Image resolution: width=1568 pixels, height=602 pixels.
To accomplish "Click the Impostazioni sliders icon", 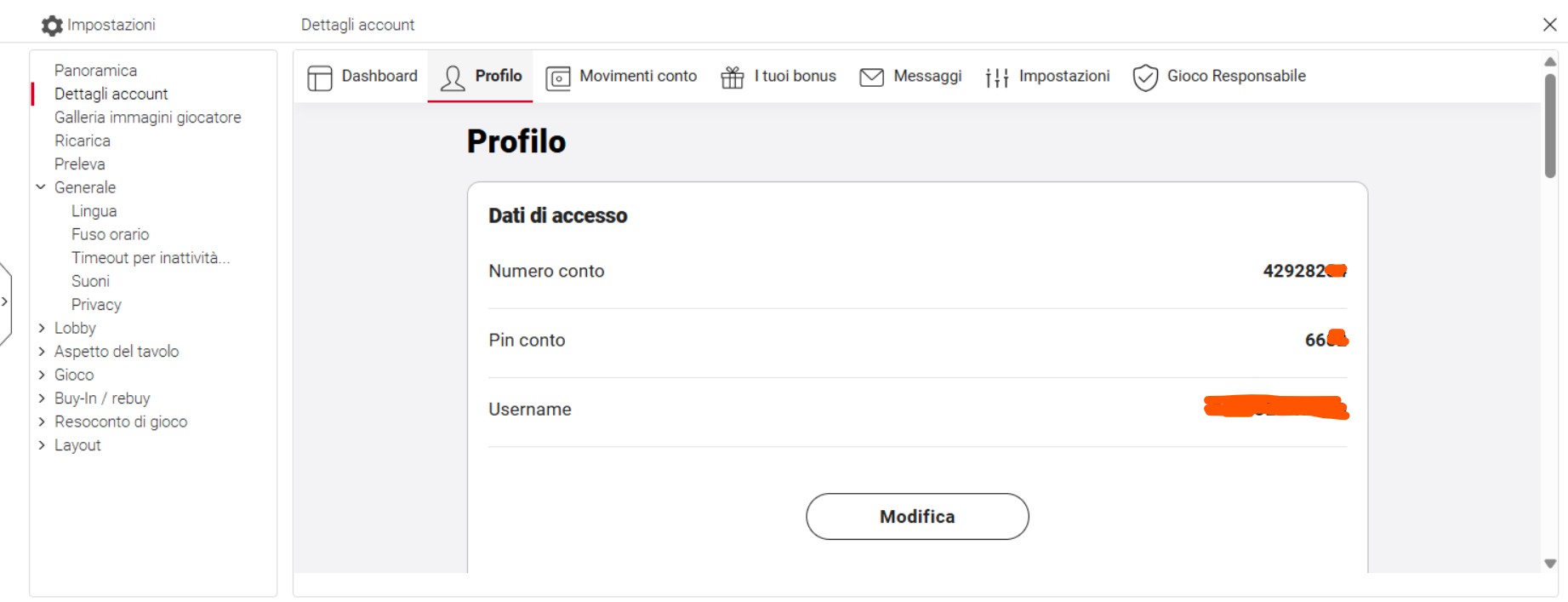I will click(x=997, y=77).
